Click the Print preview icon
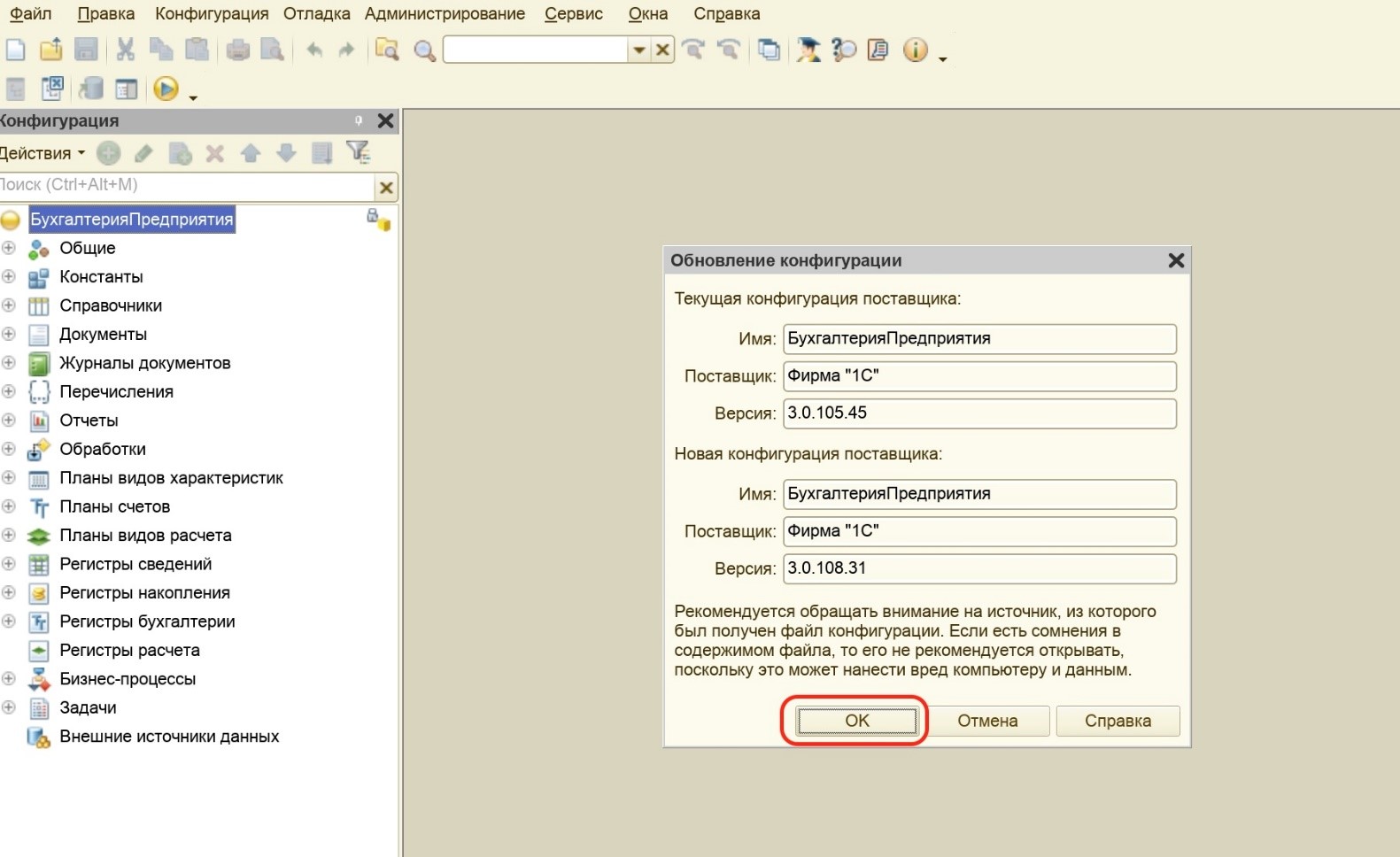Image resolution: width=1400 pixels, height=857 pixels. tap(273, 50)
